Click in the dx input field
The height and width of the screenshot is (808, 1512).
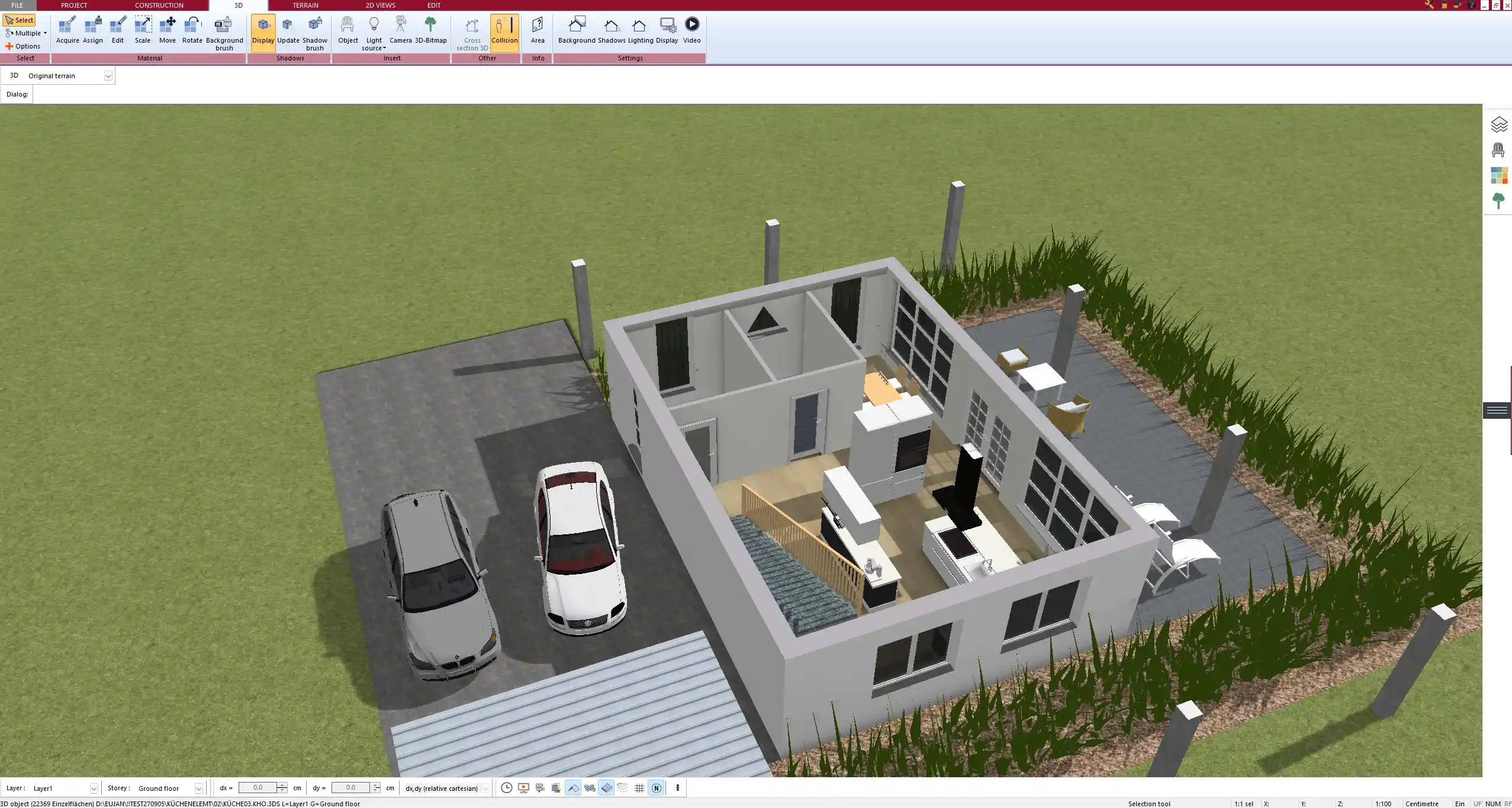tap(258, 788)
